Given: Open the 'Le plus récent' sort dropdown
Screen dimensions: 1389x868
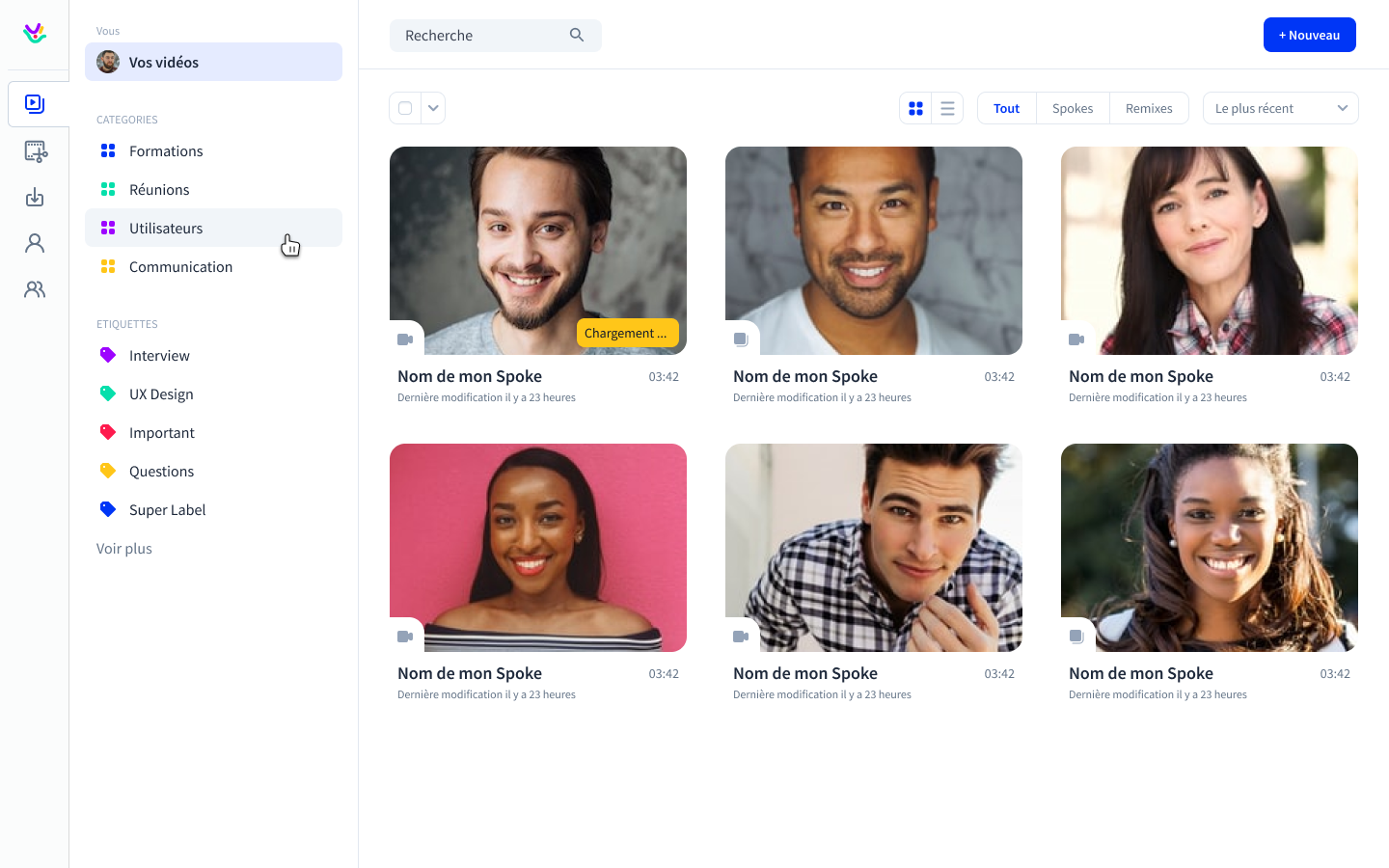Looking at the screenshot, I should tap(1280, 108).
